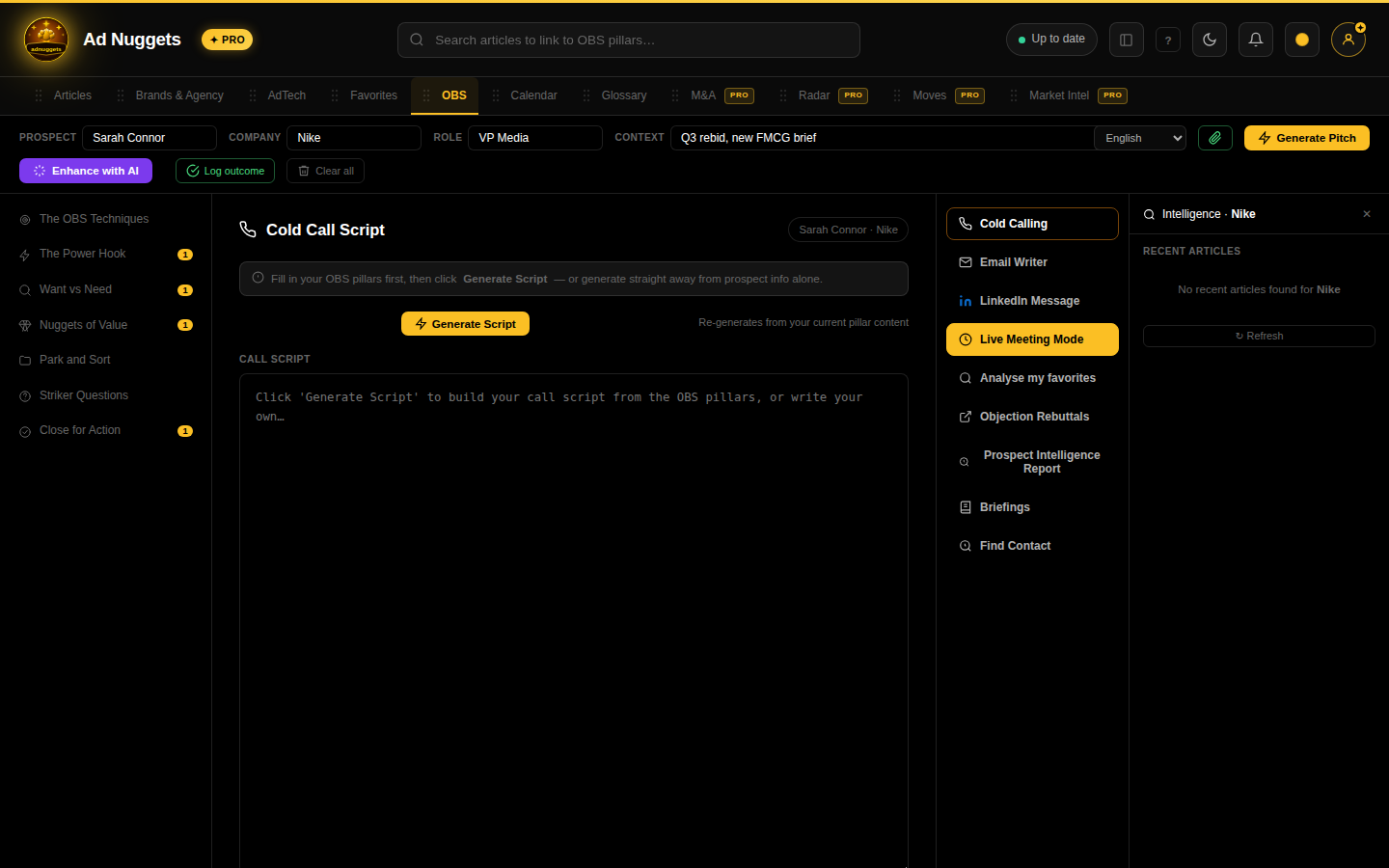Click the Nuggets of Value count badge
Viewport: 1389px width, 868px height.
(185, 325)
